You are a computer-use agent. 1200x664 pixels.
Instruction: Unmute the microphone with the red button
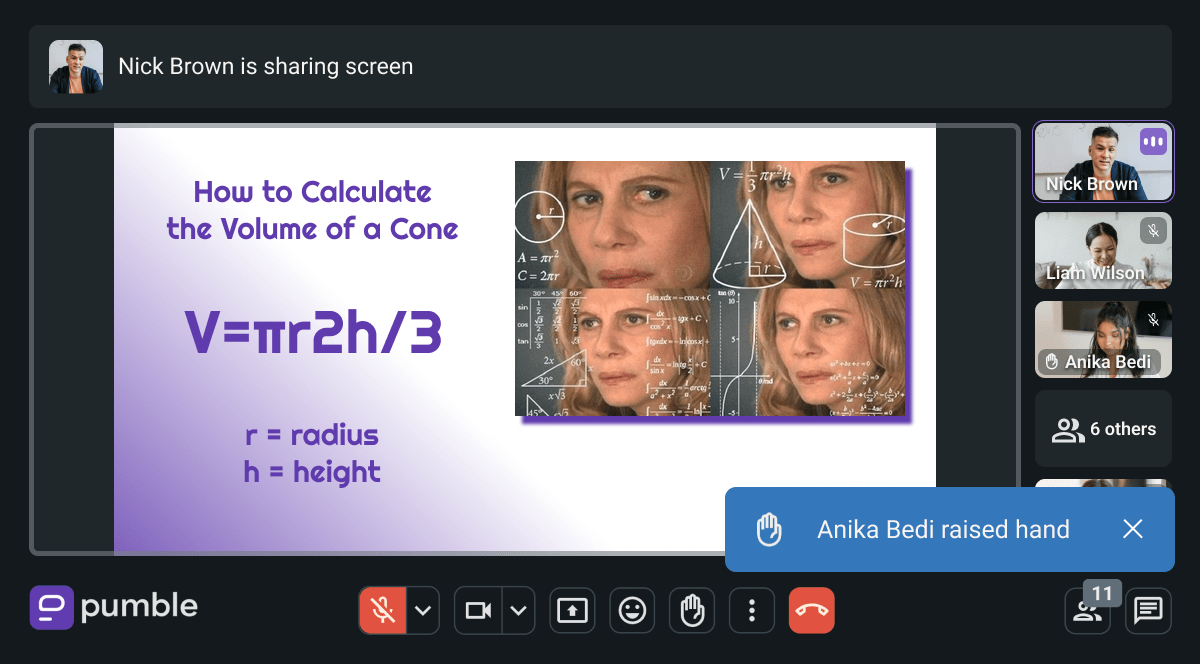tap(382, 610)
